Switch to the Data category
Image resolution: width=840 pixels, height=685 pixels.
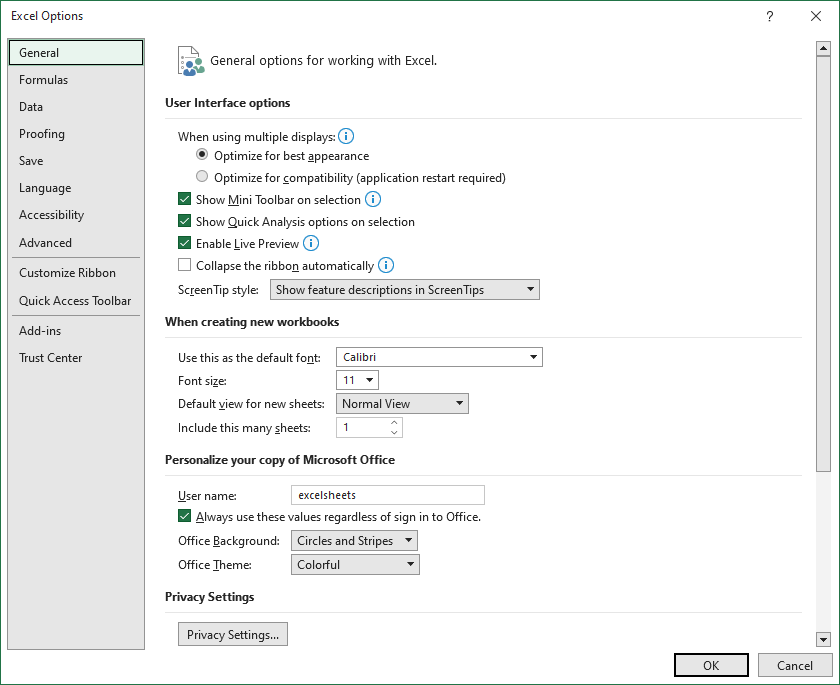click(x=76, y=107)
